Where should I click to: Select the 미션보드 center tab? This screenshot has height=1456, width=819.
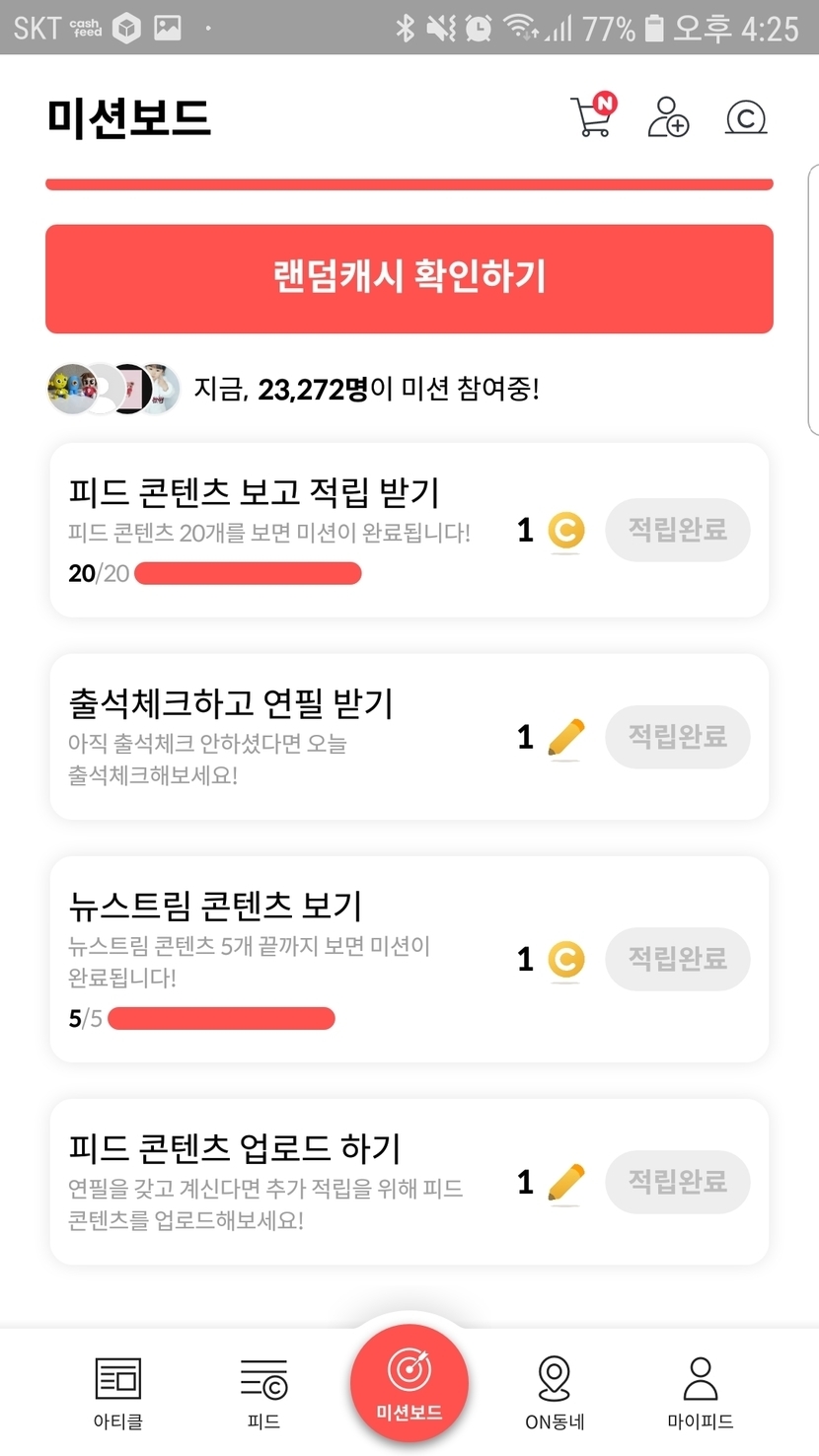(409, 1382)
